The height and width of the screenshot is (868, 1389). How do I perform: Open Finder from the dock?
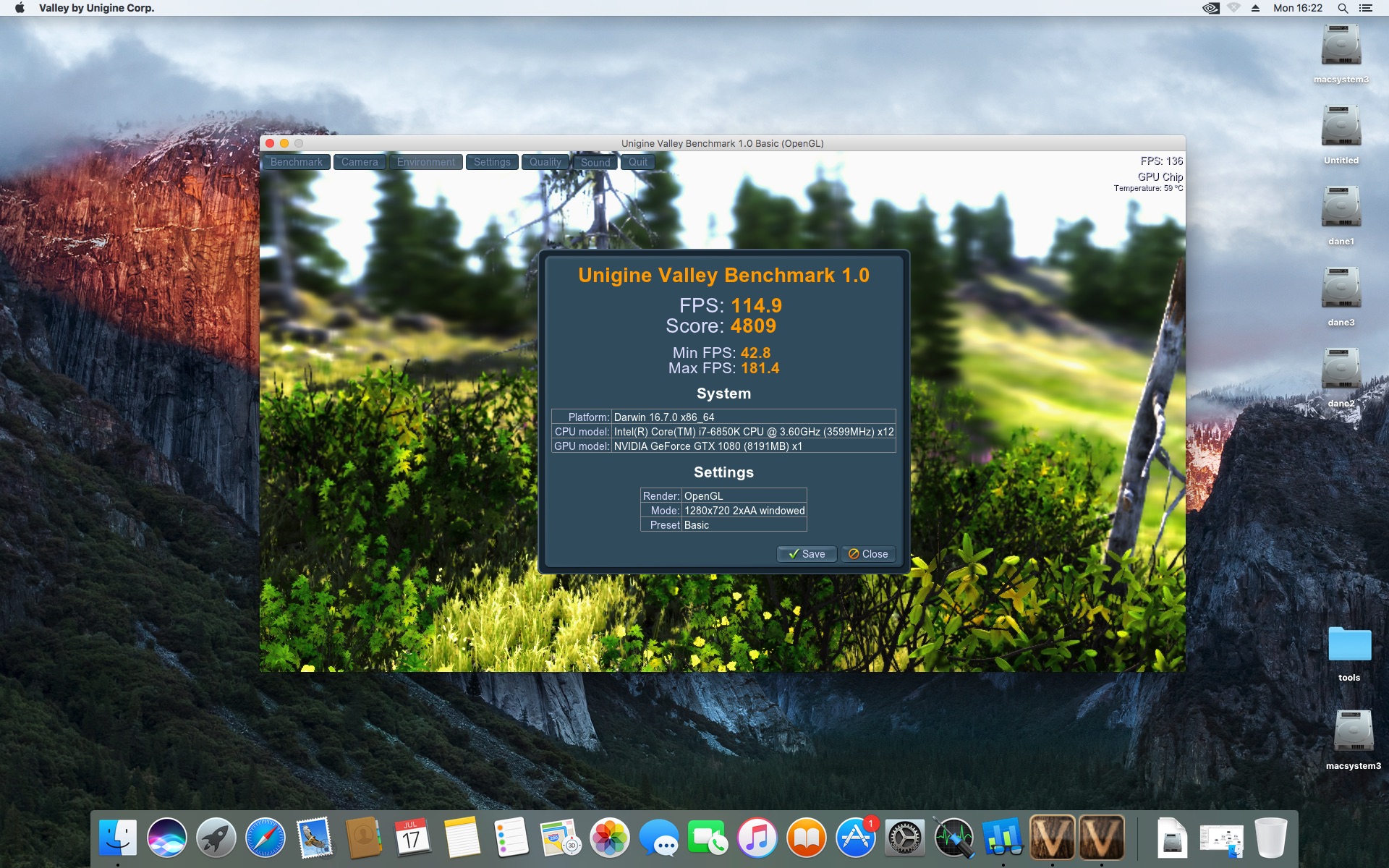click(118, 838)
